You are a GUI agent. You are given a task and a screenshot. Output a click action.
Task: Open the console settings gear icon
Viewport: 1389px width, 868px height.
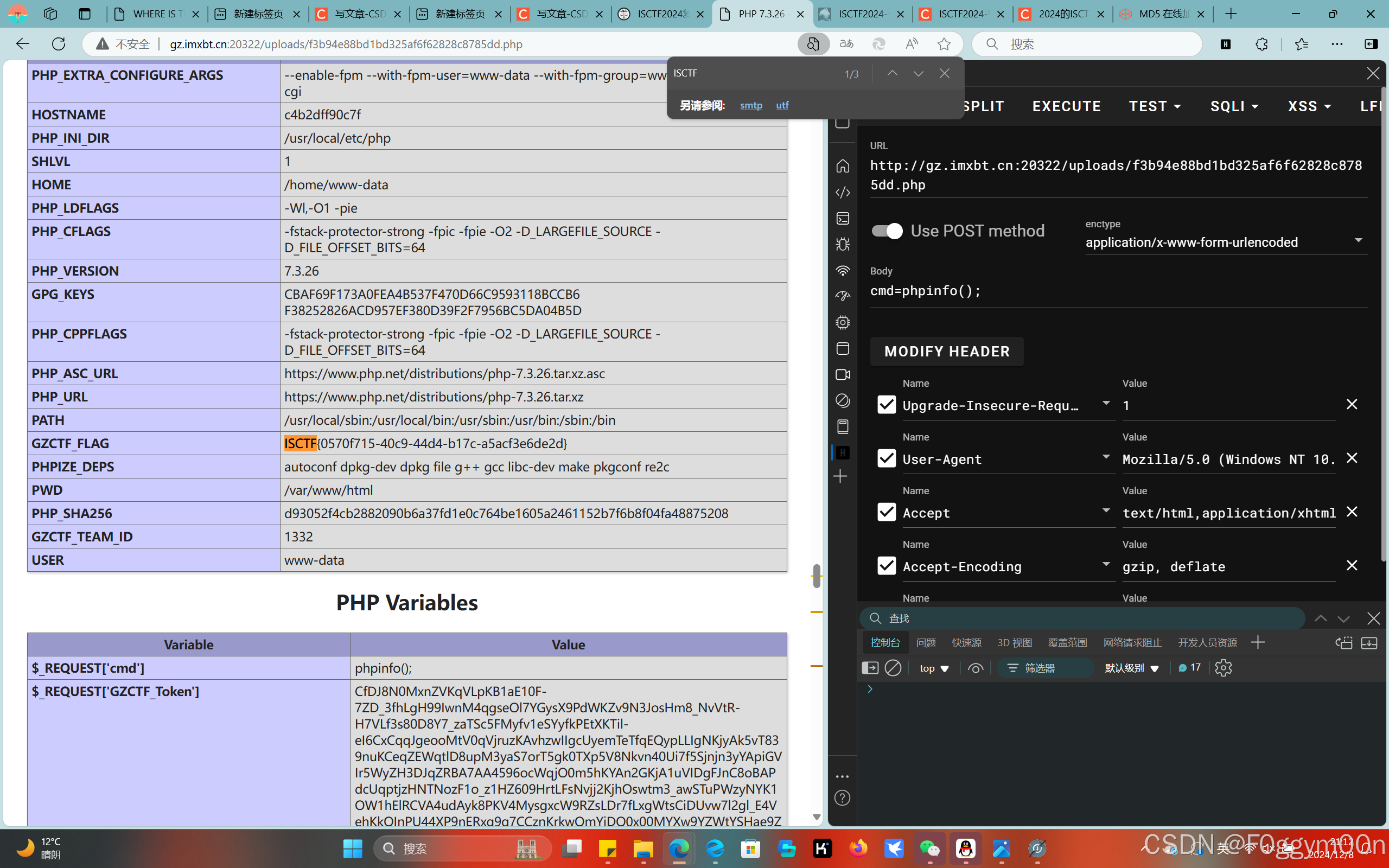[x=1223, y=668]
